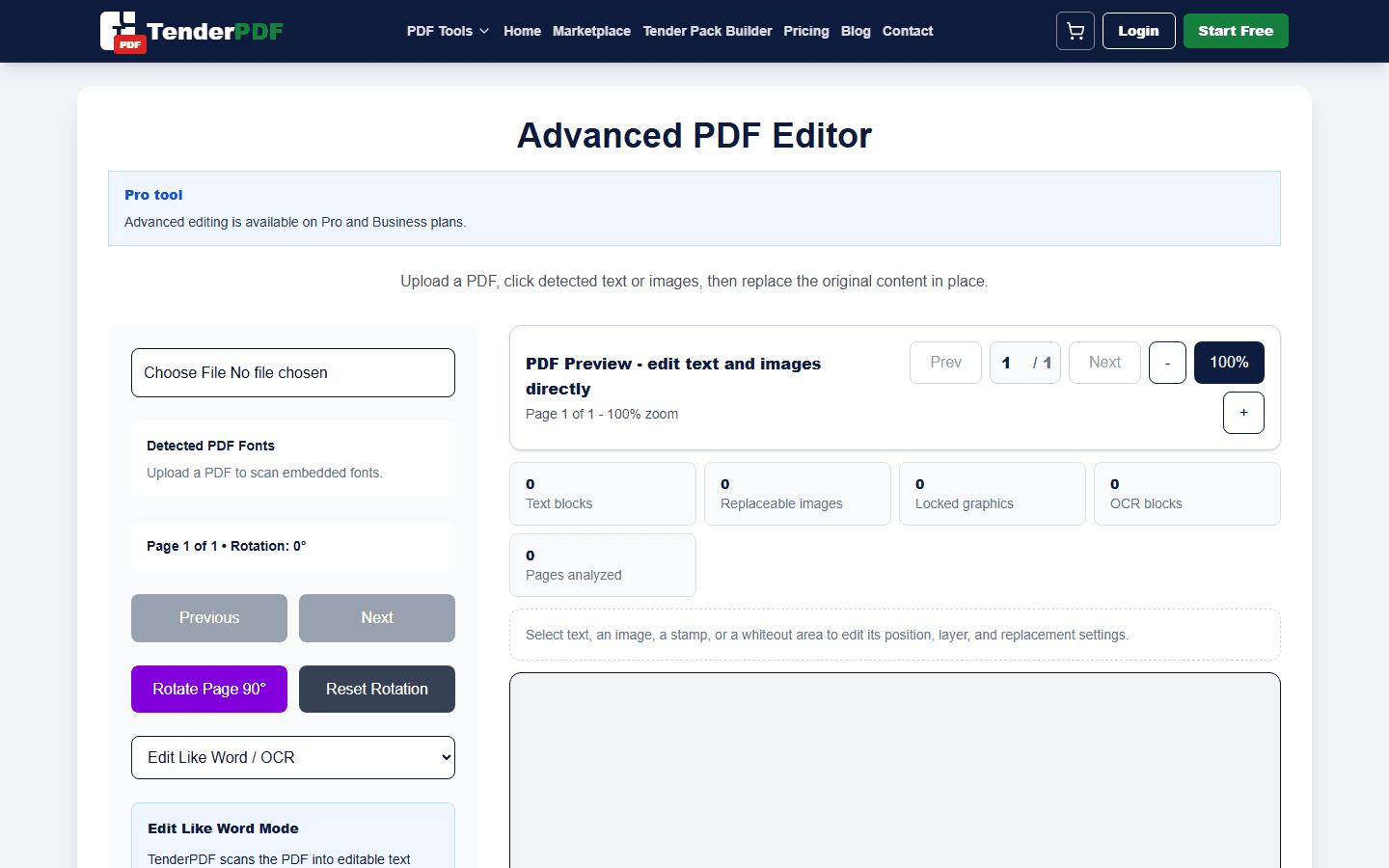Viewport: 1389px width, 868px height.
Task: Click the selection hint message box
Action: [x=895, y=635]
